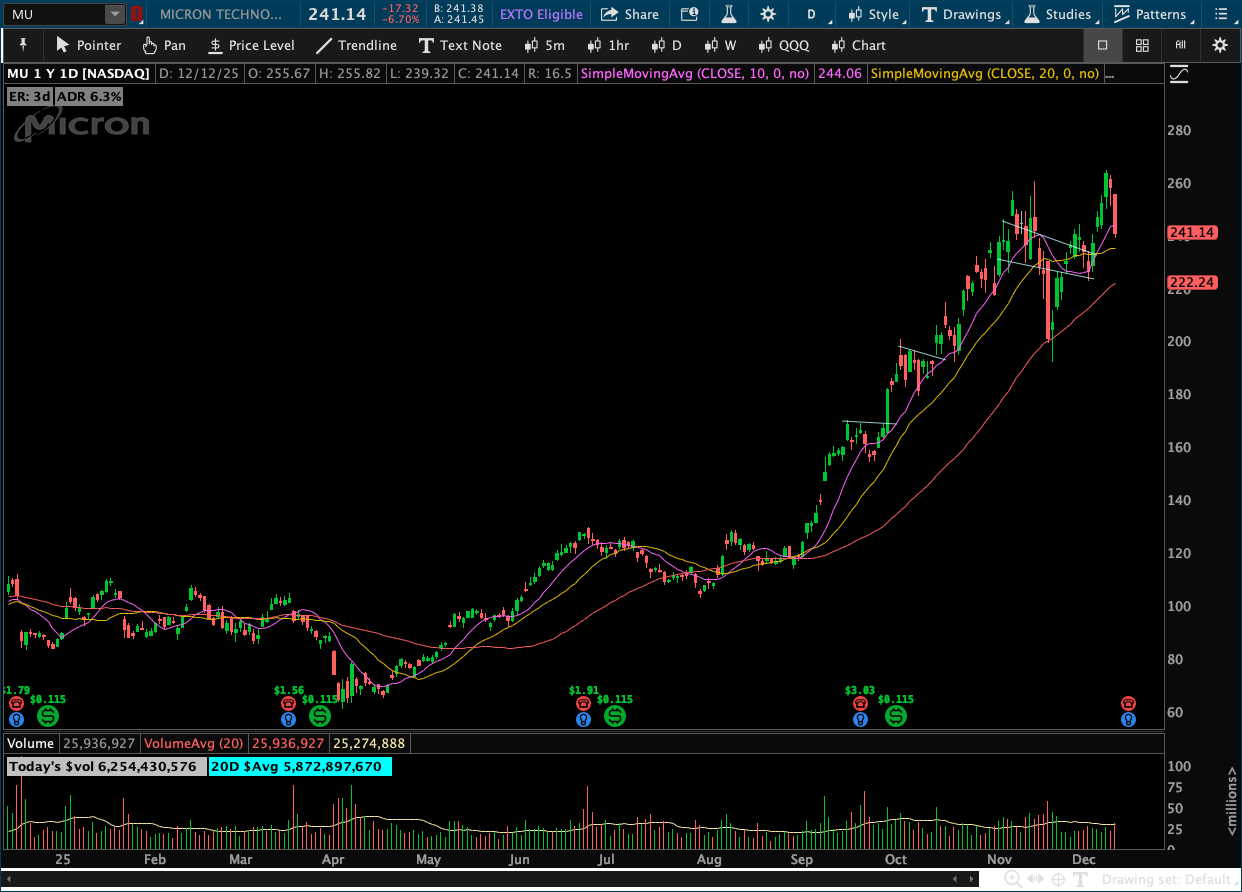
Task: Click the MU 1 Y 1D [NASDAQ] chart title
Action: (78, 73)
